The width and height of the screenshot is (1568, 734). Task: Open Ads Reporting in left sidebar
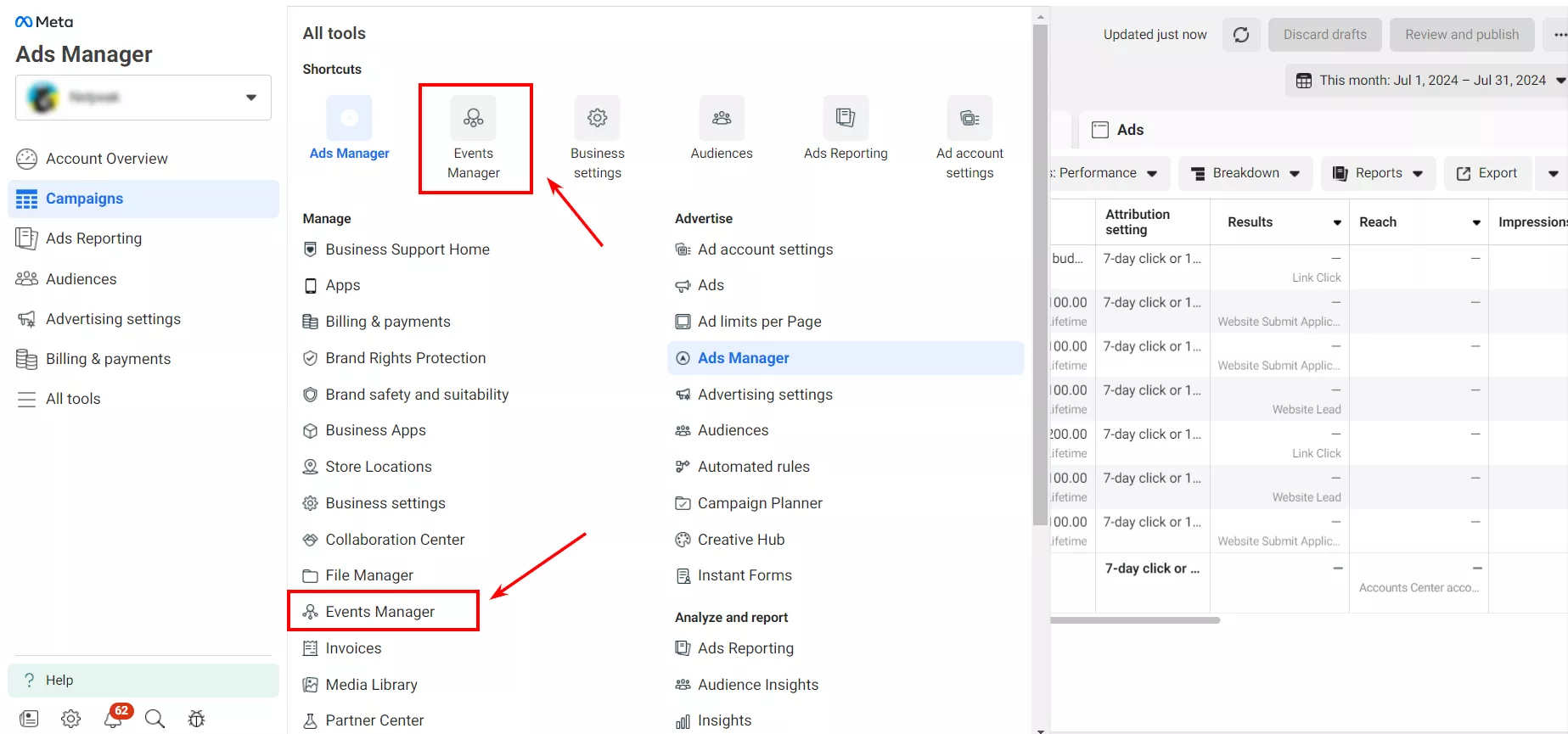point(143,238)
